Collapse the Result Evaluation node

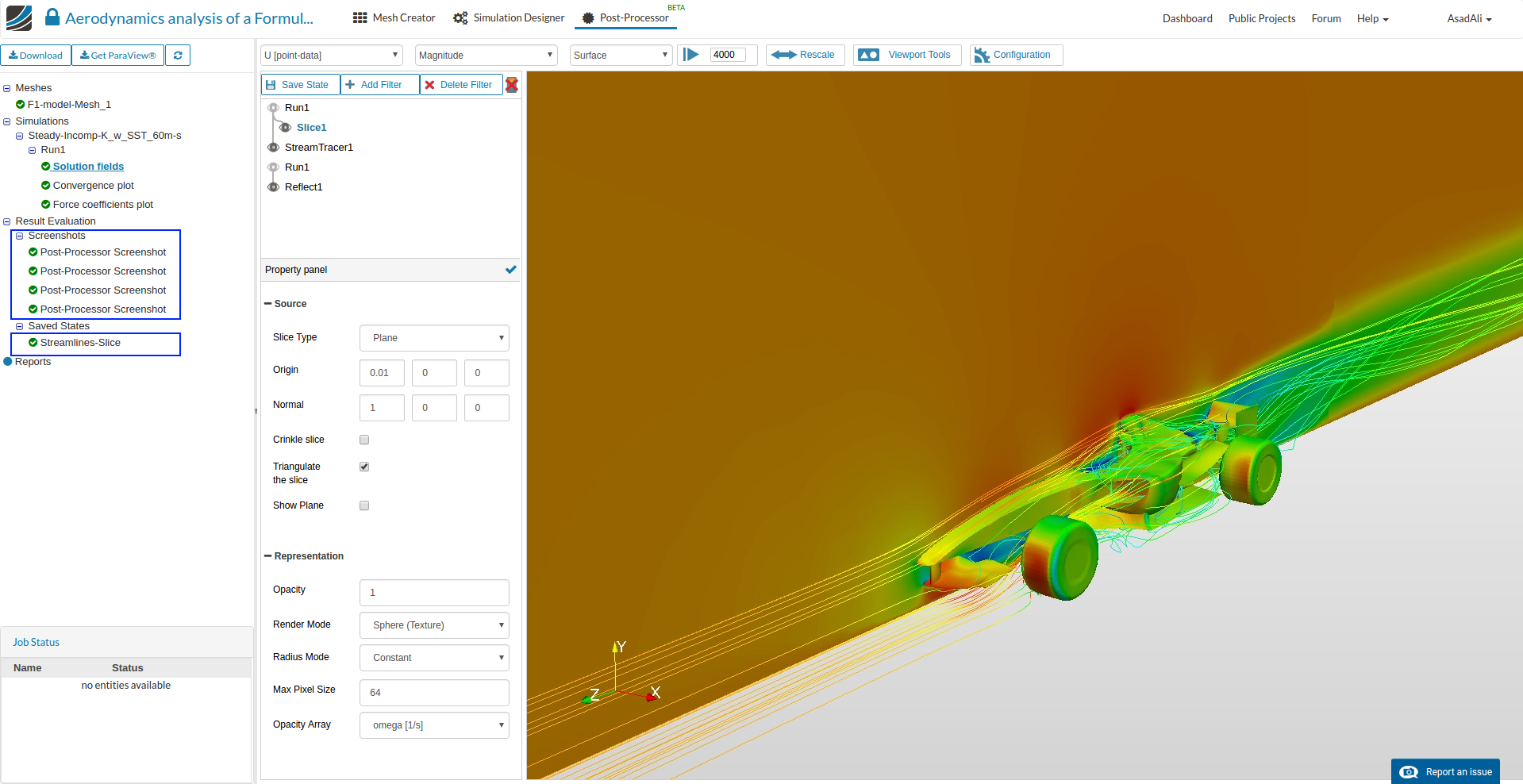(7, 221)
